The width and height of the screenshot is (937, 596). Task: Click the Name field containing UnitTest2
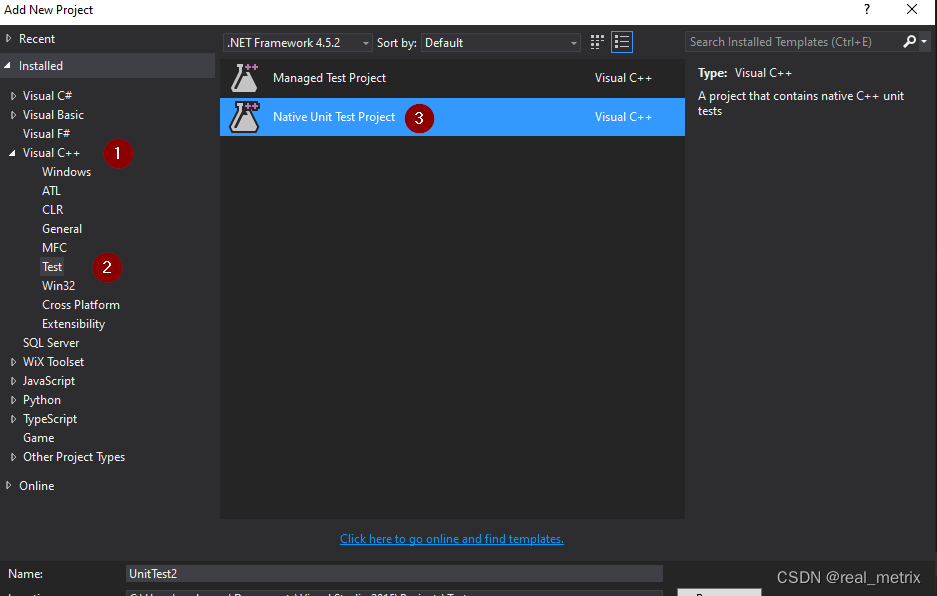click(x=394, y=574)
